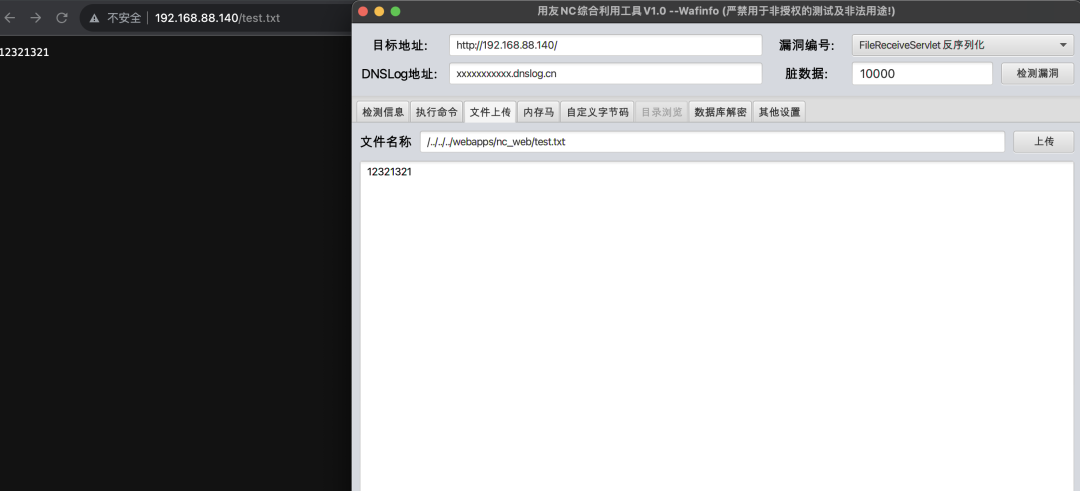Click the browser forward arrow

[36, 18]
